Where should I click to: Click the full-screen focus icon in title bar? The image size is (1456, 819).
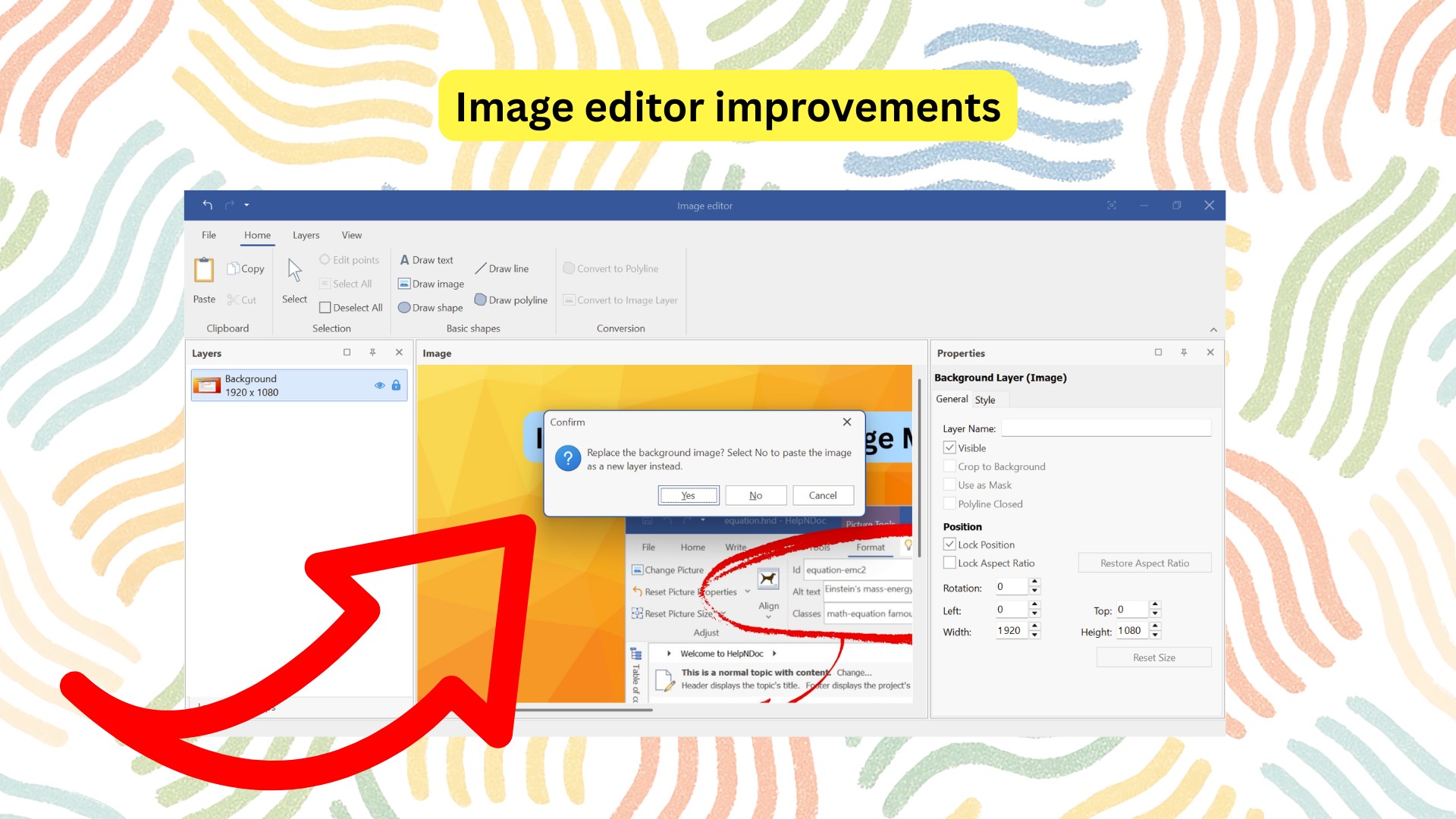1112,206
